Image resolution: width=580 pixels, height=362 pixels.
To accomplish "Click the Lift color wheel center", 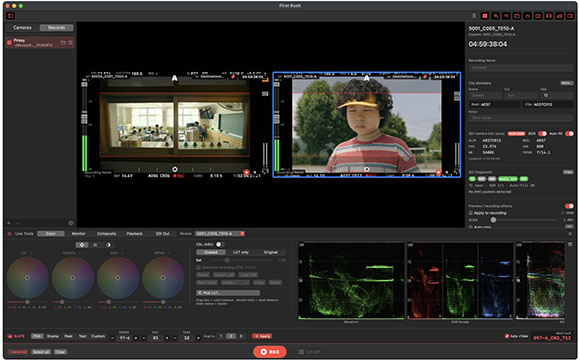I will pos(27,278).
